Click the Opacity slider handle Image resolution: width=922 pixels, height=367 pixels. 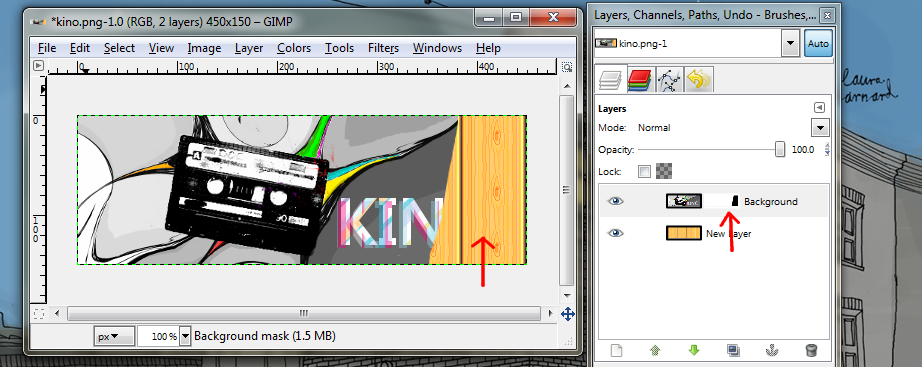pos(780,149)
